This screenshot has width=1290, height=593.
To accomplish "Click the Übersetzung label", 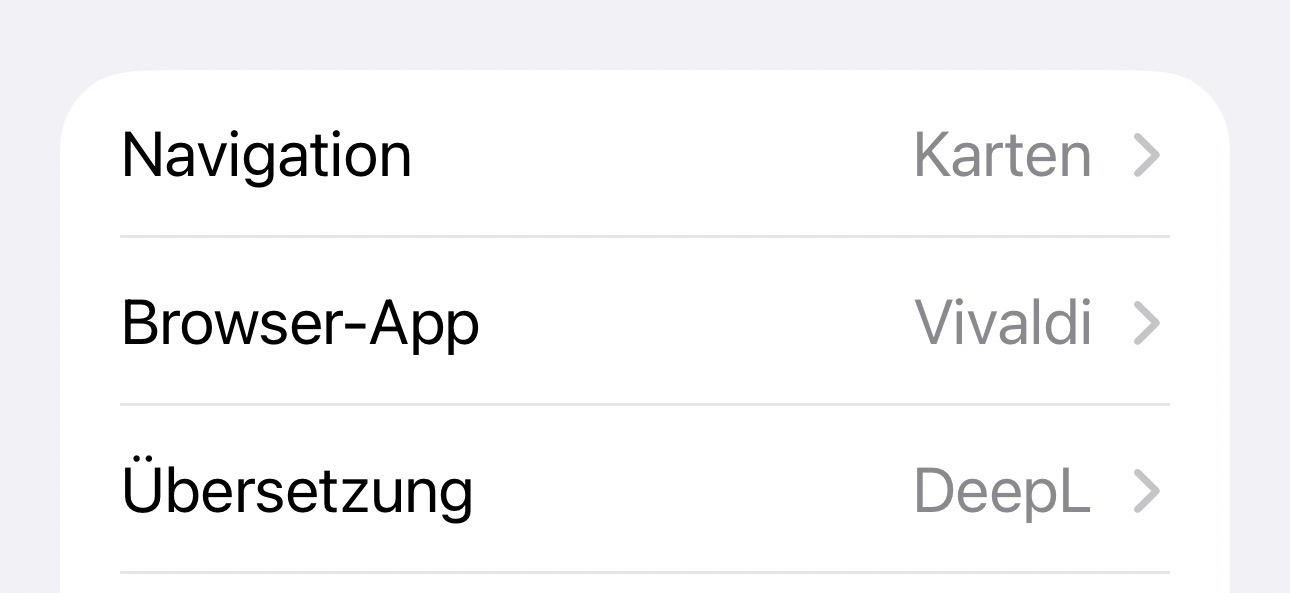I will pos(297,488).
